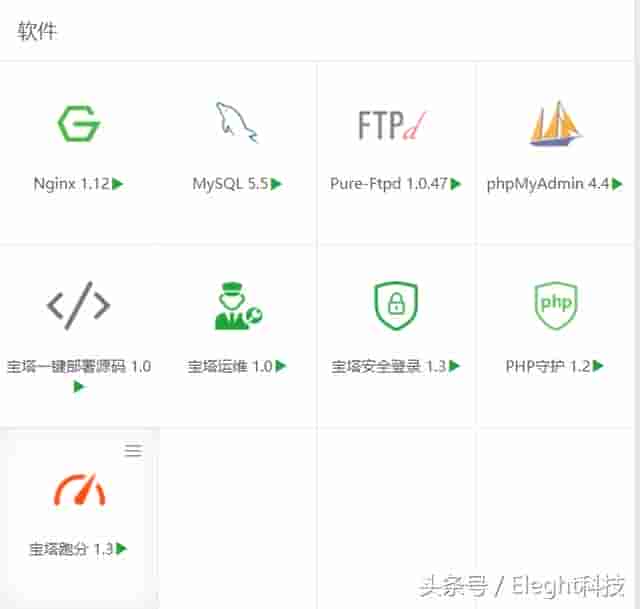
Task: Launch the orange speedometer benchmark icon
Action: click(80, 489)
